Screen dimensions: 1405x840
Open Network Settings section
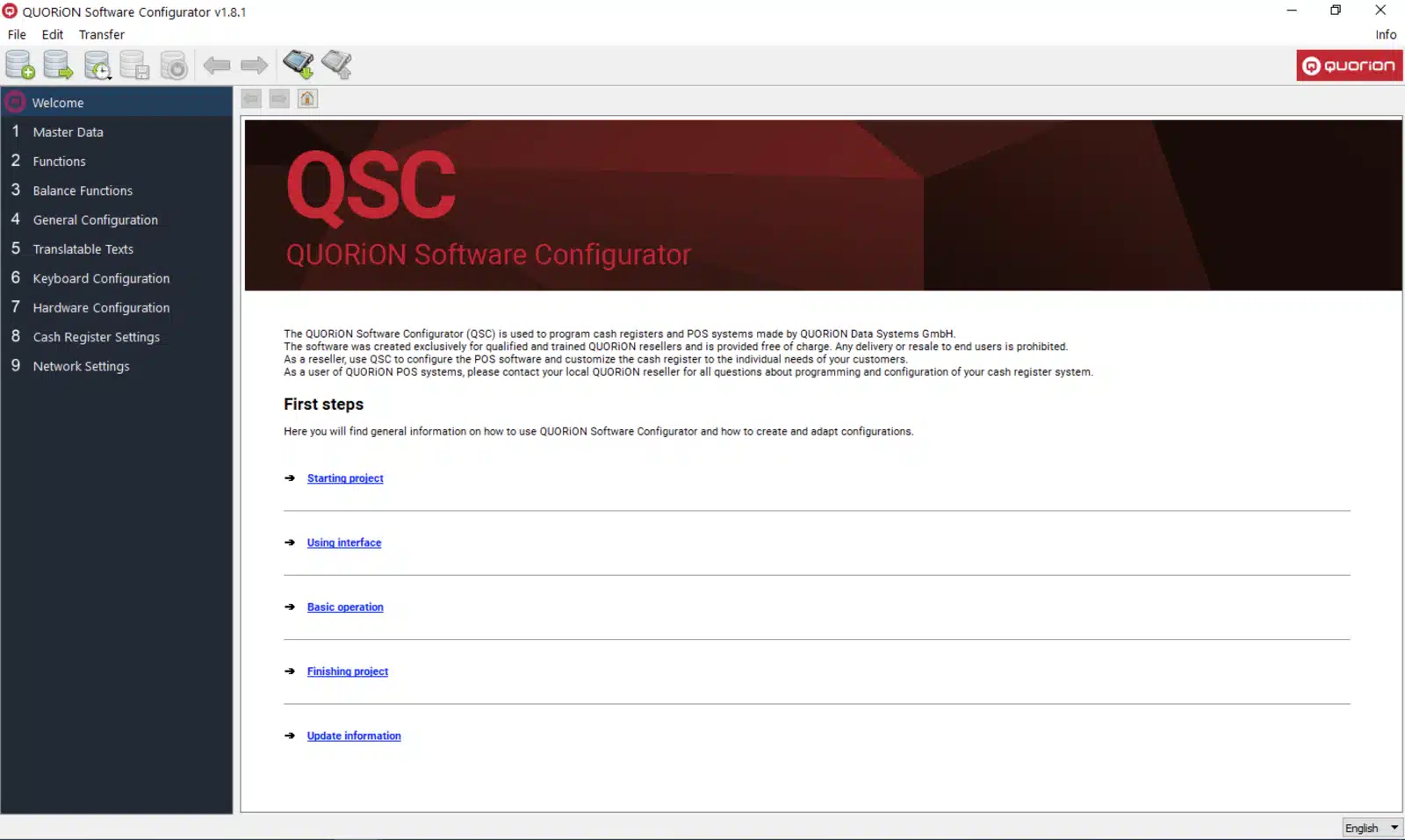tap(117, 365)
